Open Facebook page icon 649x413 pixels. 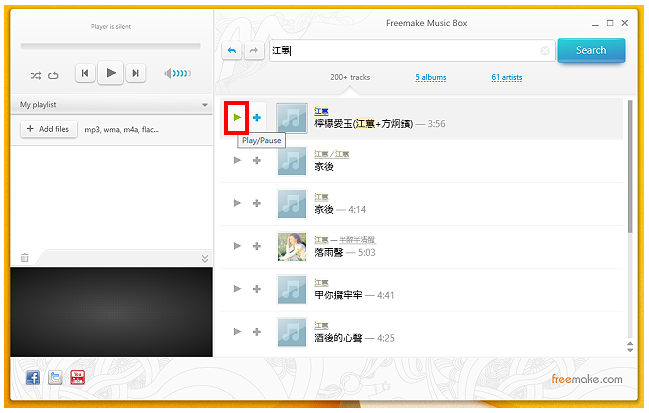[x=33, y=377]
